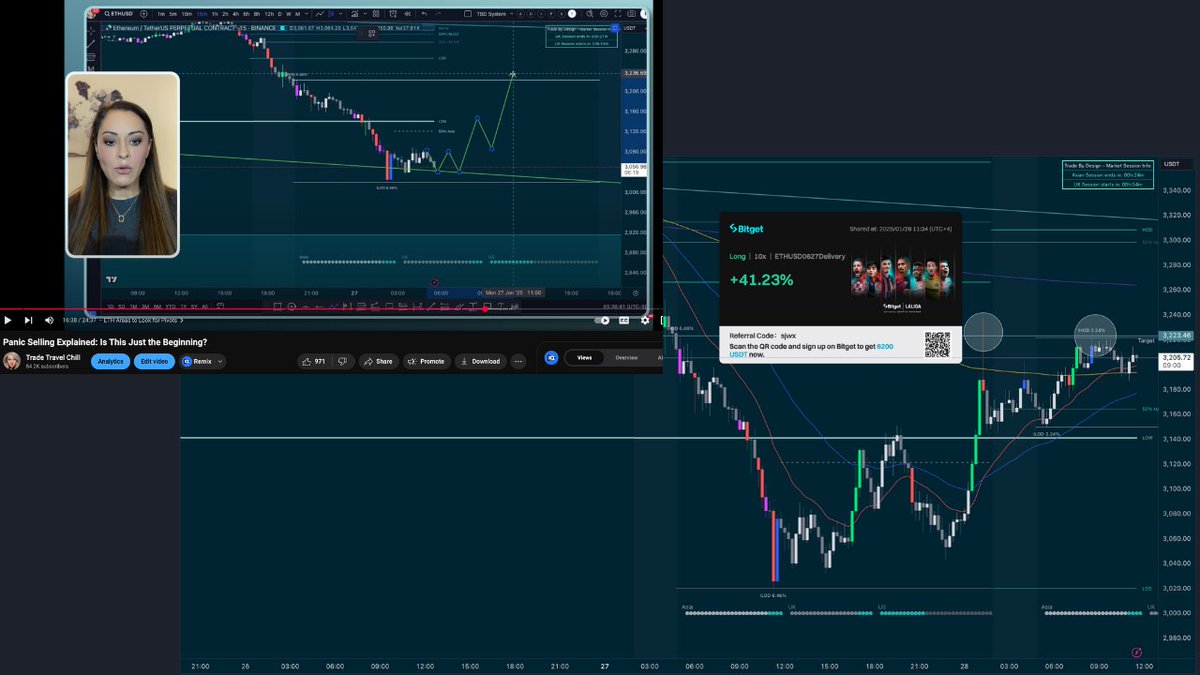Click the Target label on right chart
This screenshot has height=675, width=1200.
pyautogui.click(x=1146, y=341)
